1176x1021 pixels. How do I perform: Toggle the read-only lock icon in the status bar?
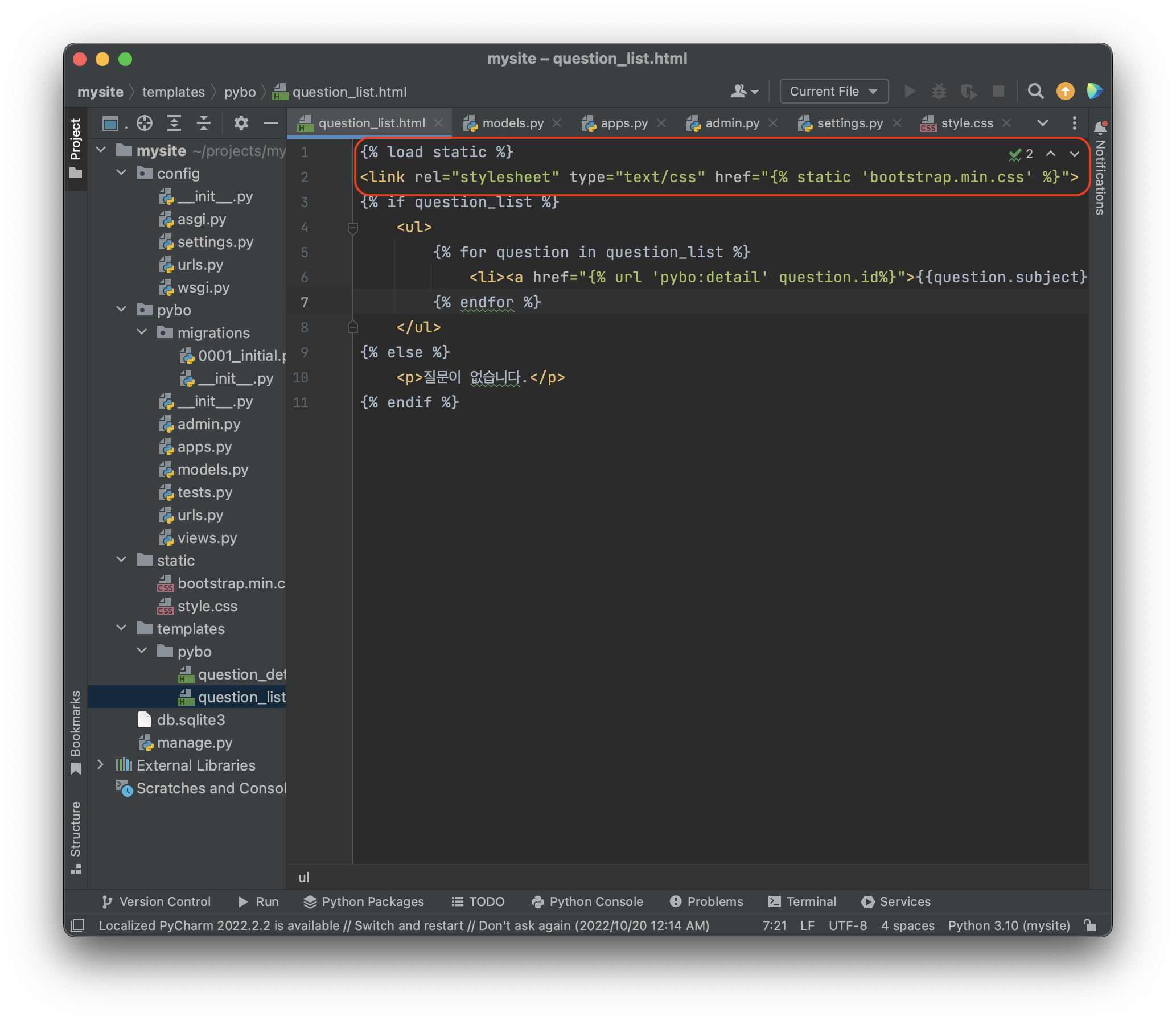[x=1090, y=925]
